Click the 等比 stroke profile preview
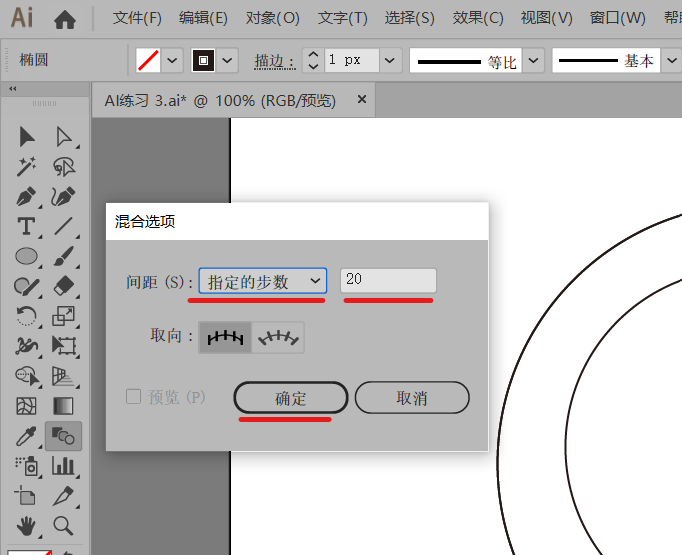The width and height of the screenshot is (682, 555). [x=466, y=60]
